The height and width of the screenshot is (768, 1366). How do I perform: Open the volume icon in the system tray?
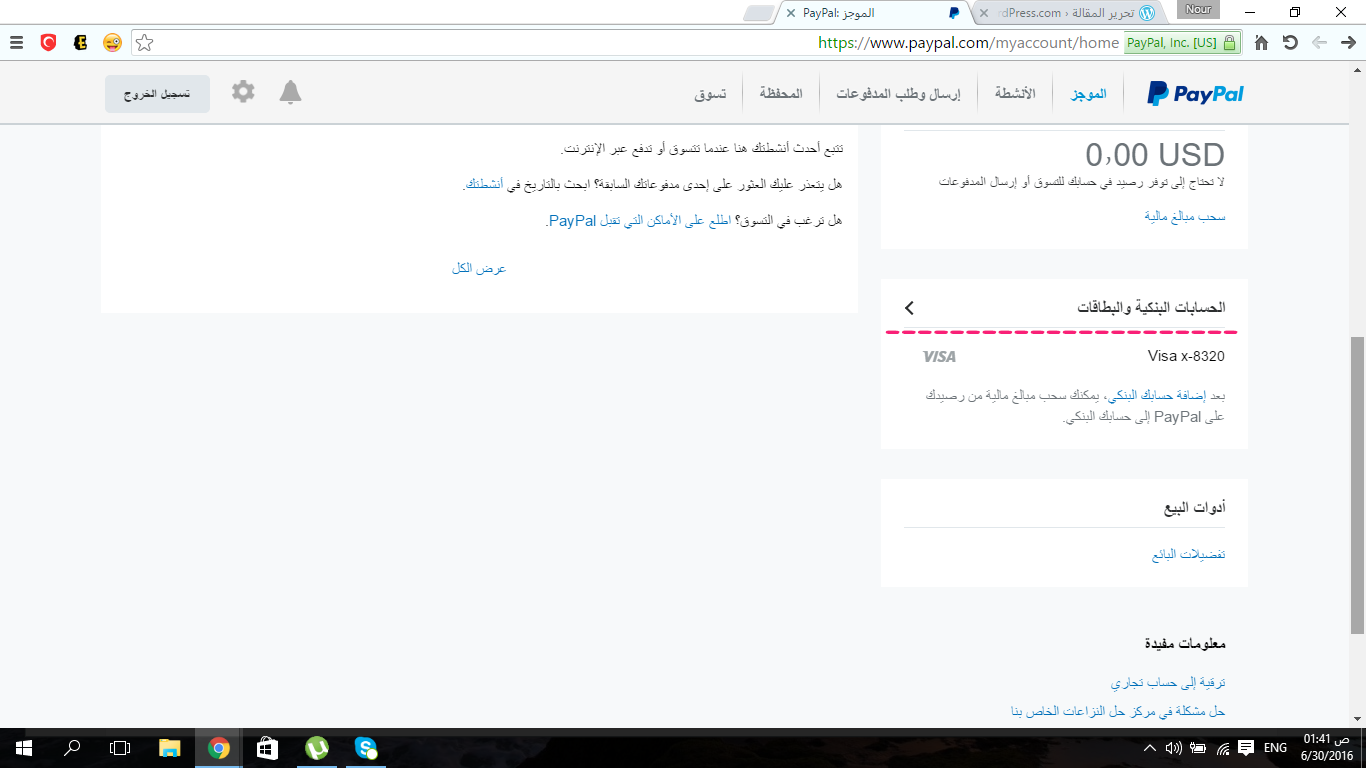(x=1172, y=748)
